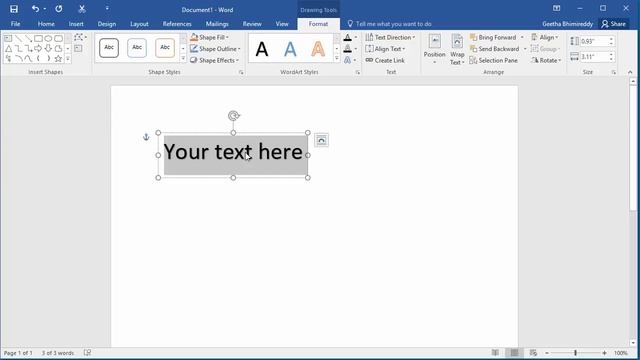This screenshot has height=360, width=640.
Task: Click the Text Fill color button
Action: tap(347, 38)
